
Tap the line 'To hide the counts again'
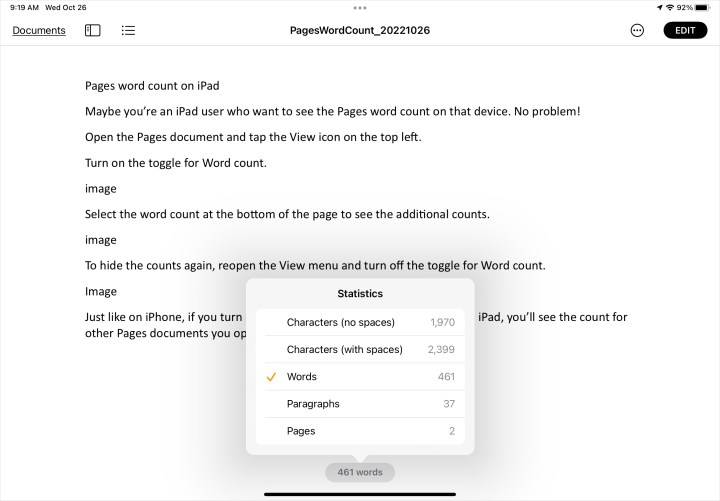tap(315, 266)
